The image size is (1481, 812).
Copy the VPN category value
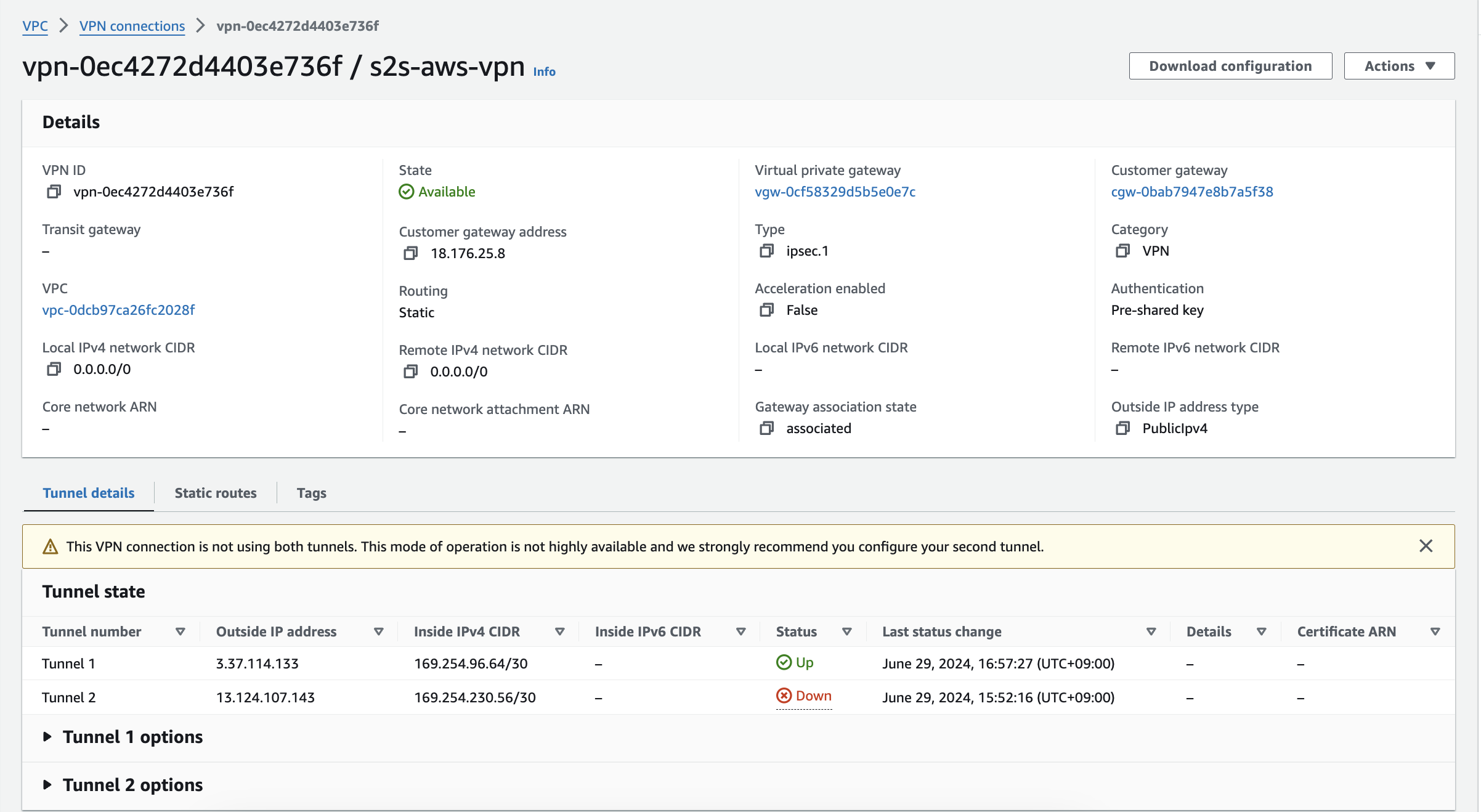1122,251
